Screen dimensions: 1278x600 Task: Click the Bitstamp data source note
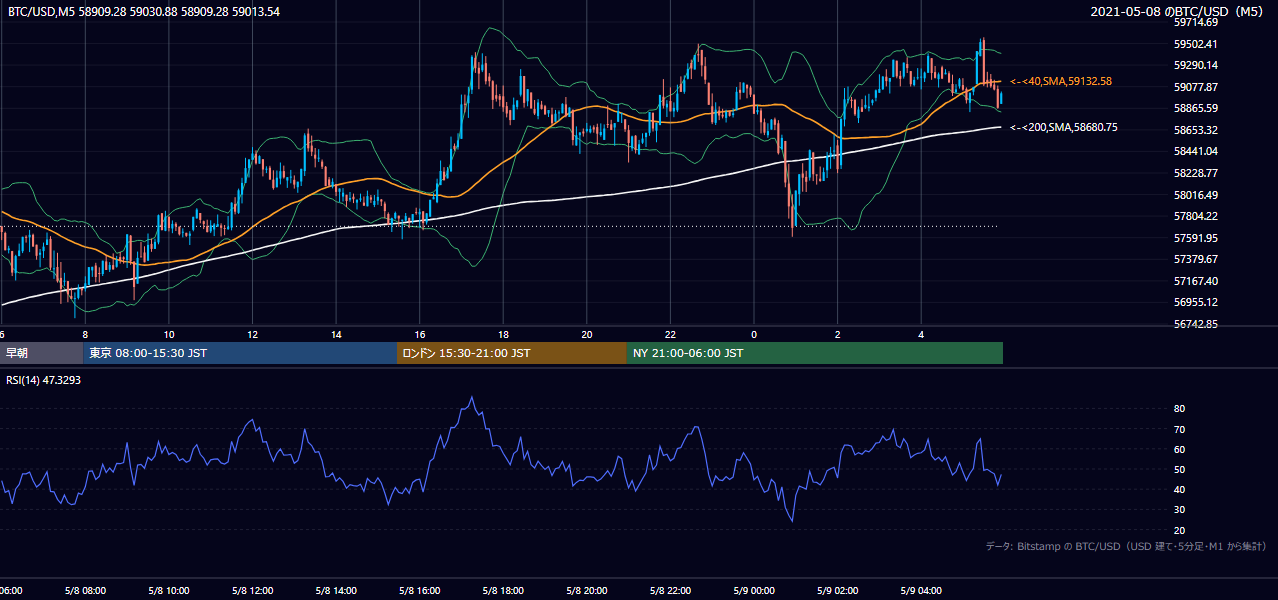point(1126,546)
